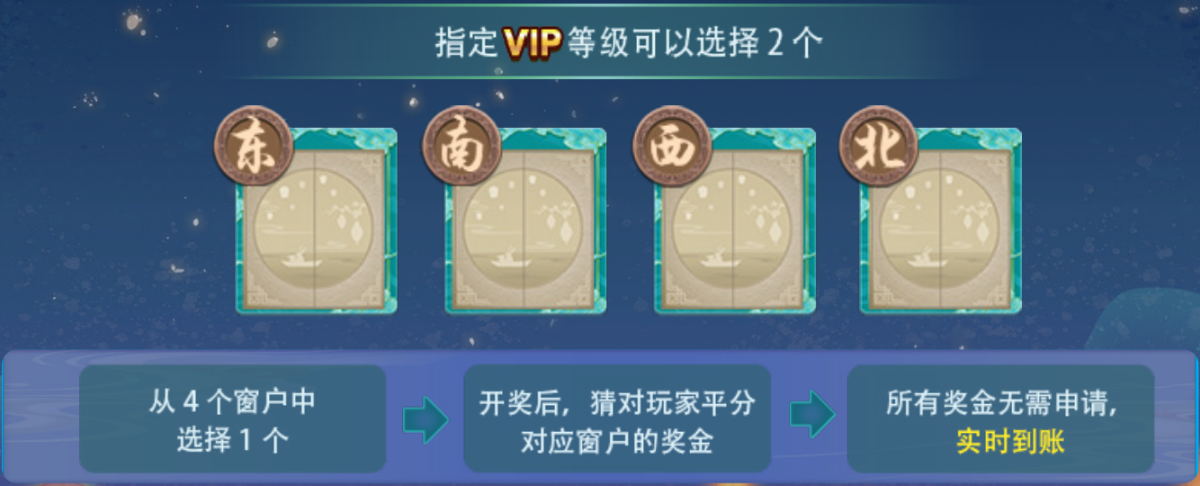Click the 北 (North) round badge
This screenshot has width=1200, height=486.
tap(877, 146)
